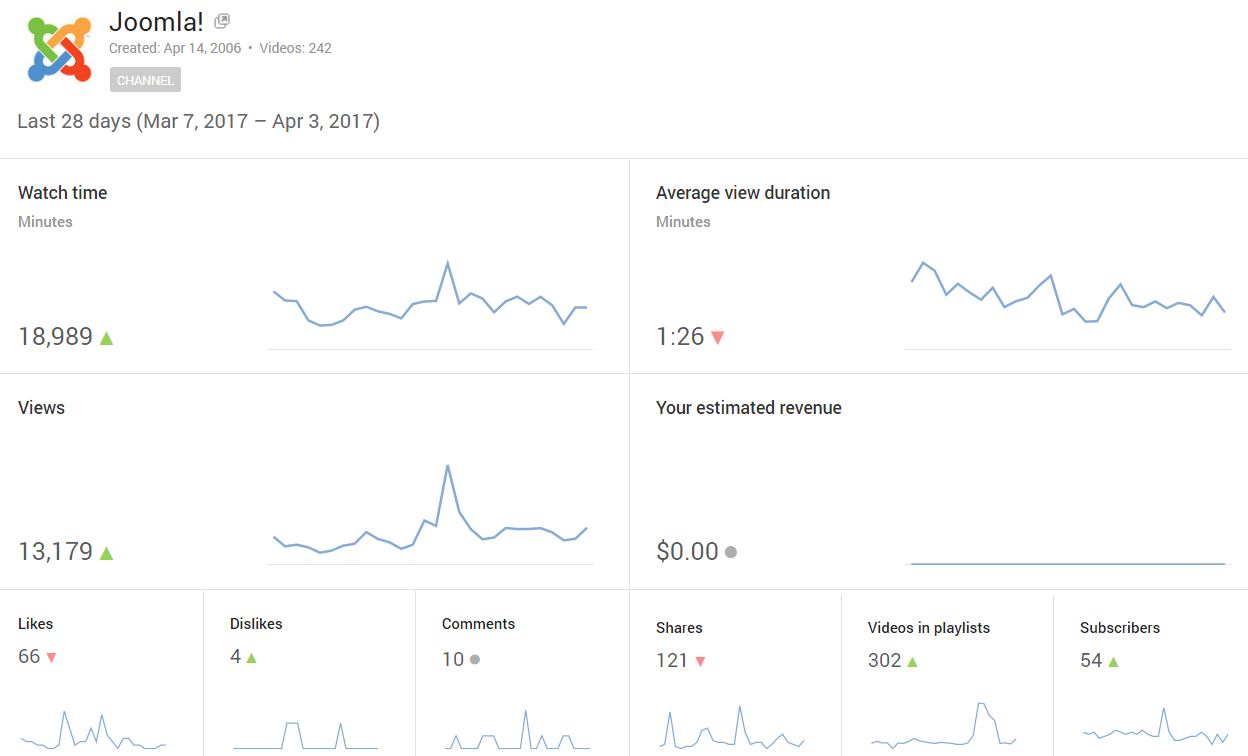The width and height of the screenshot is (1248, 756).
Task: Click the green up arrow beside 54 subscribers
Action: tap(1113, 662)
